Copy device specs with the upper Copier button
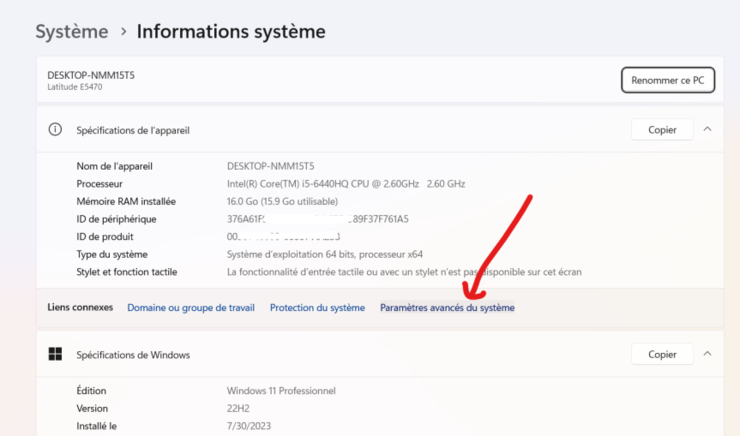The image size is (740, 436). click(x=662, y=130)
